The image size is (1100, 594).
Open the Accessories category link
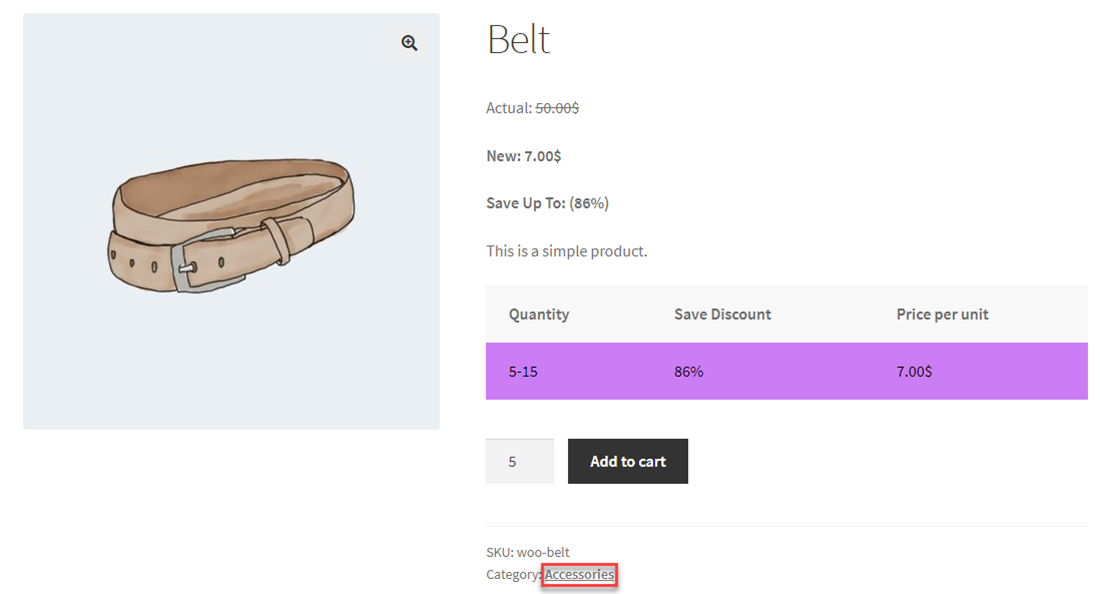[579, 574]
